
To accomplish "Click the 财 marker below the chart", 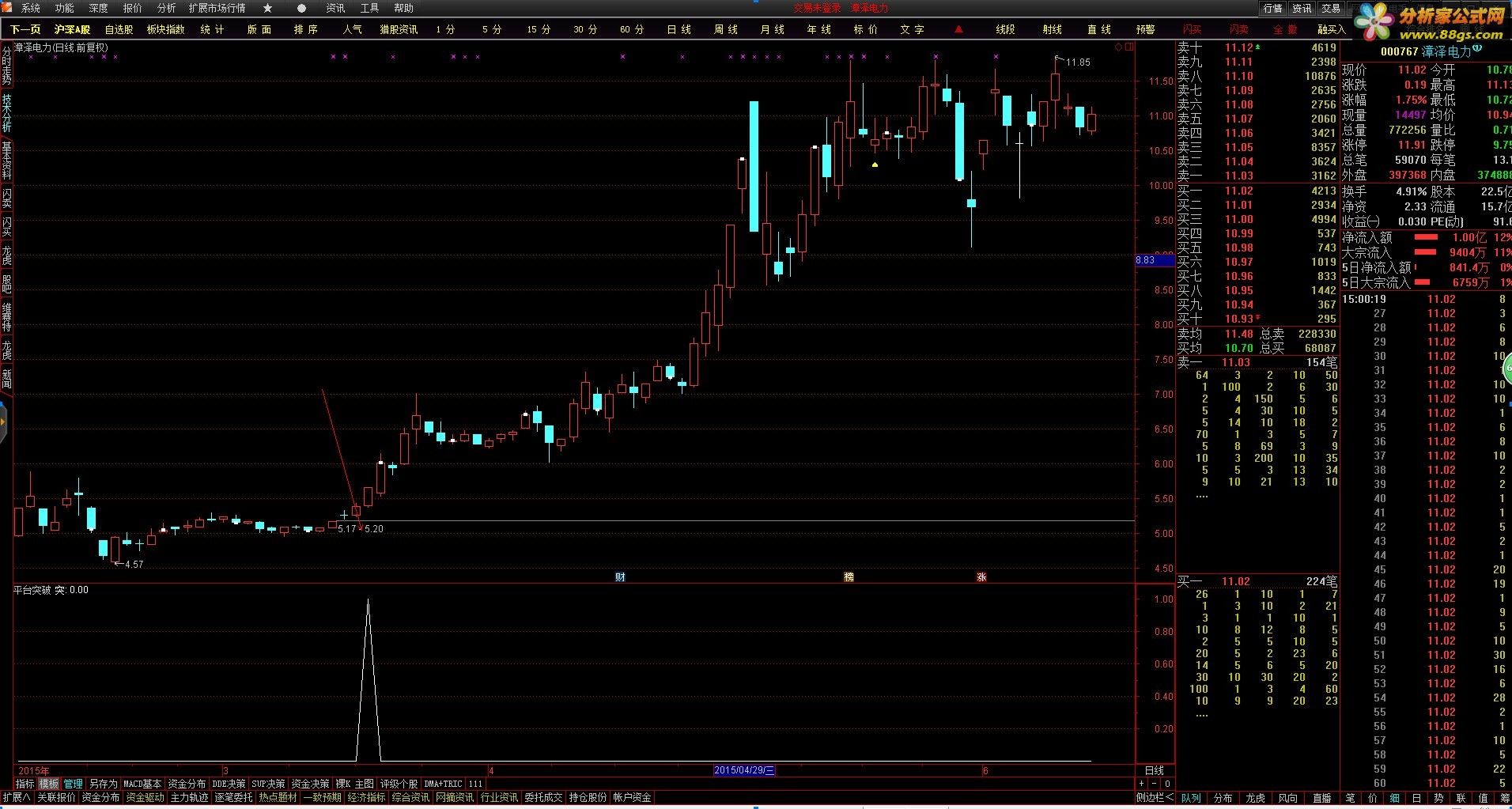I will 620,577.
